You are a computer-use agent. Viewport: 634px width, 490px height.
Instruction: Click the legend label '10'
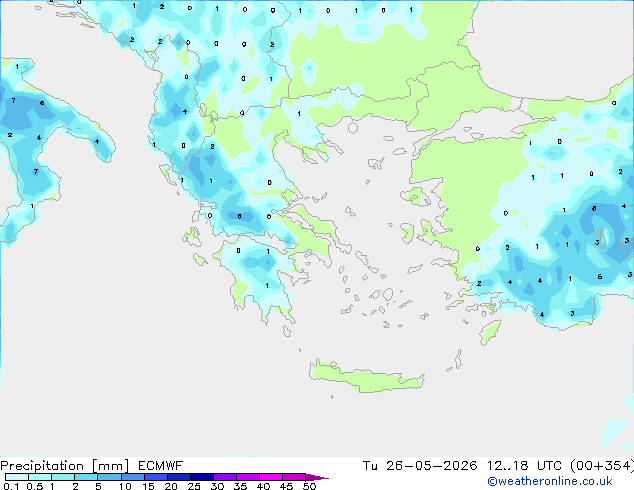(125, 486)
